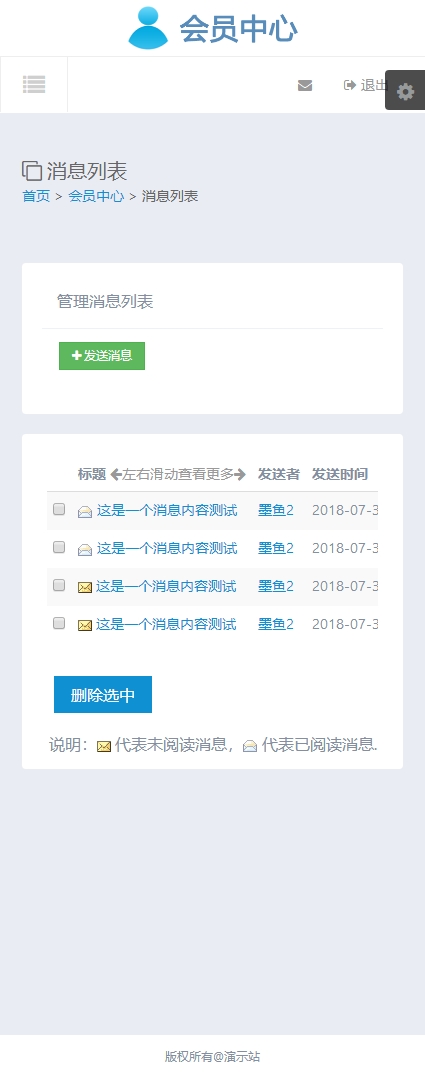Click sender 墨鱼2 in the first row
The image size is (425, 1078).
pyautogui.click(x=276, y=510)
